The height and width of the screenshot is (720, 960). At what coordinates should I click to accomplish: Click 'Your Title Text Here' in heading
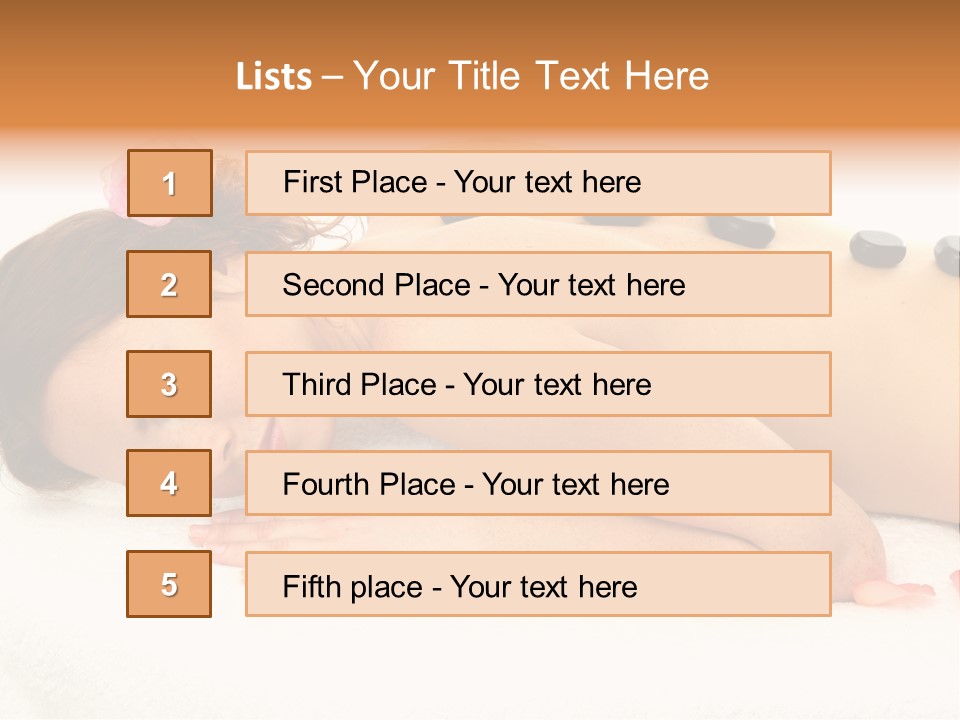coord(531,77)
